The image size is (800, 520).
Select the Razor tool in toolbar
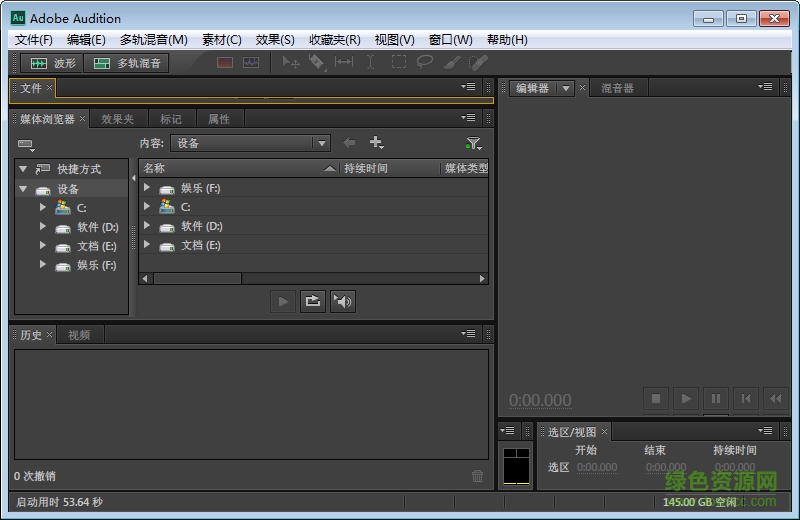point(317,63)
